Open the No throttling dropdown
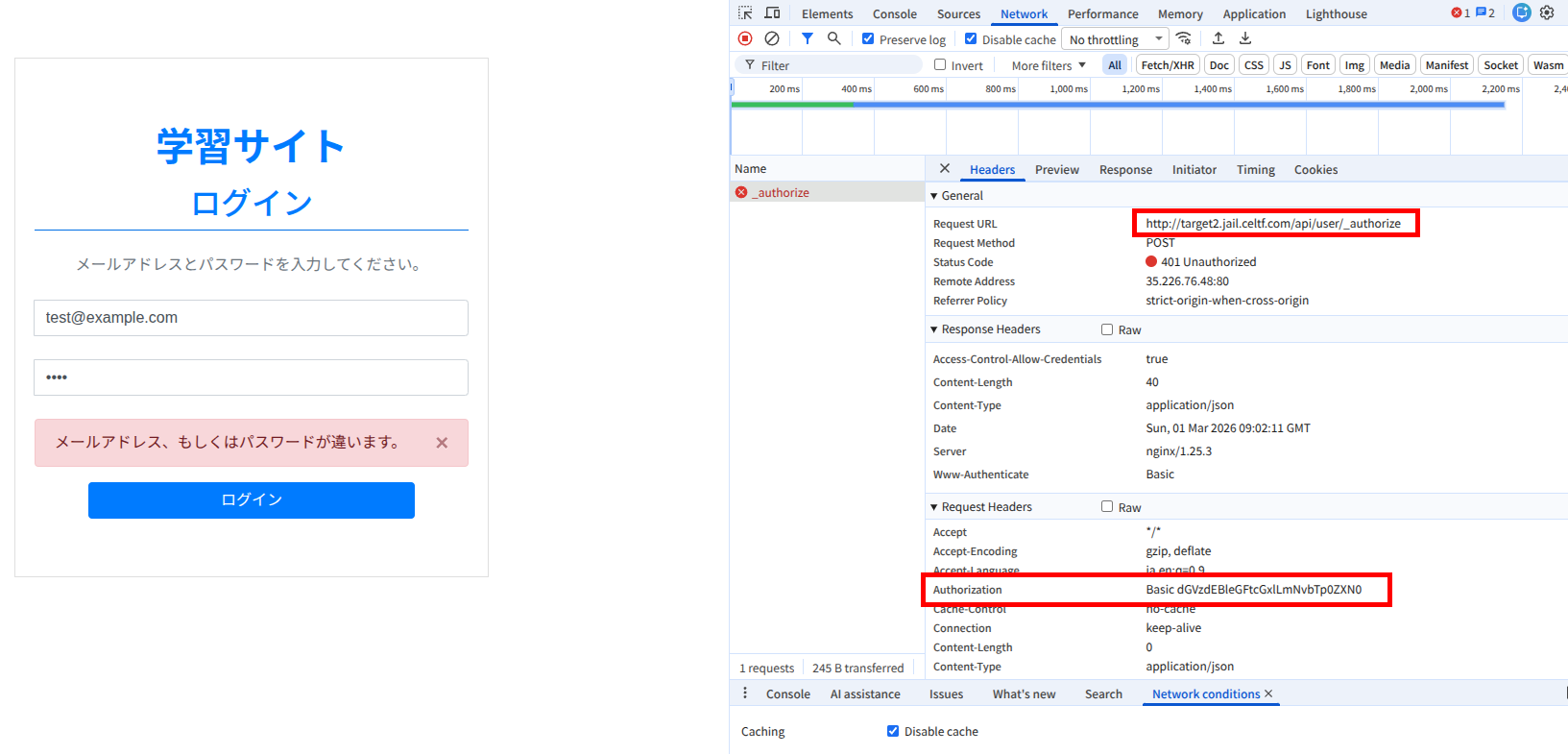Image resolution: width=1568 pixels, height=754 pixels. point(1116,39)
